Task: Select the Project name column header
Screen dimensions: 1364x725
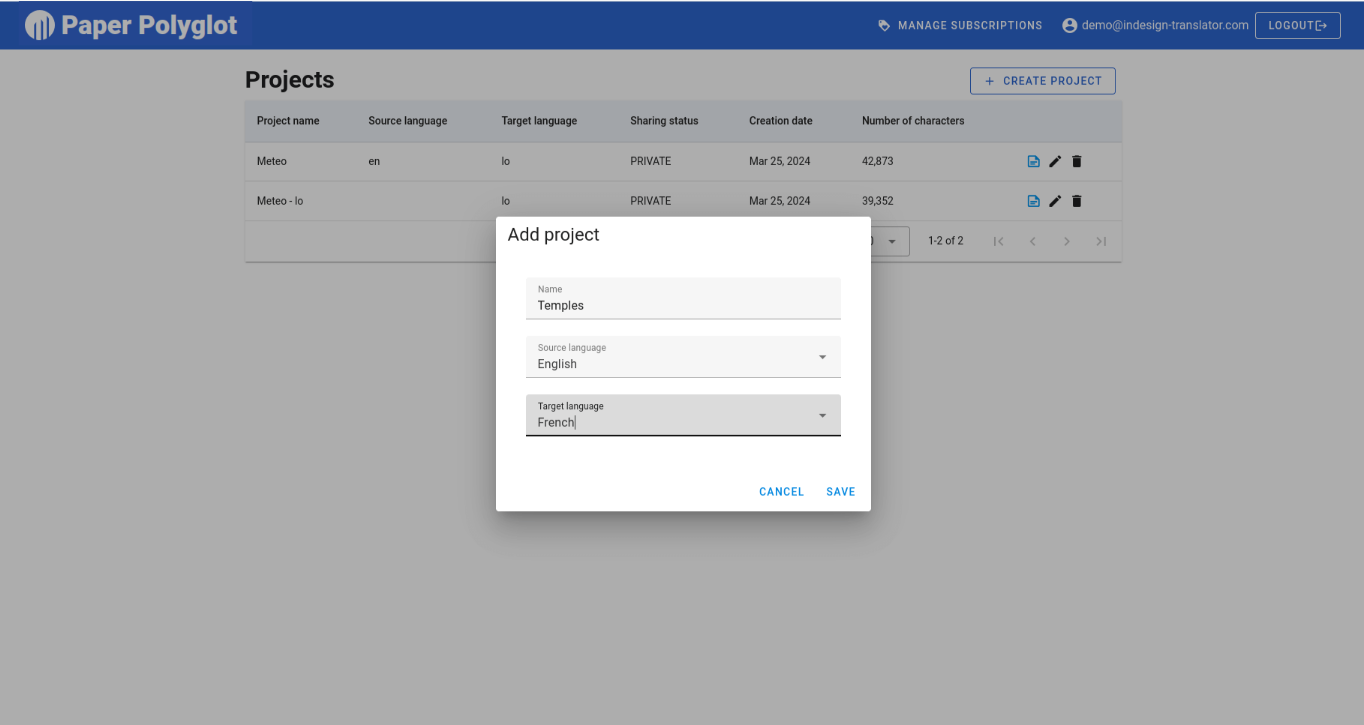Action: click(286, 120)
